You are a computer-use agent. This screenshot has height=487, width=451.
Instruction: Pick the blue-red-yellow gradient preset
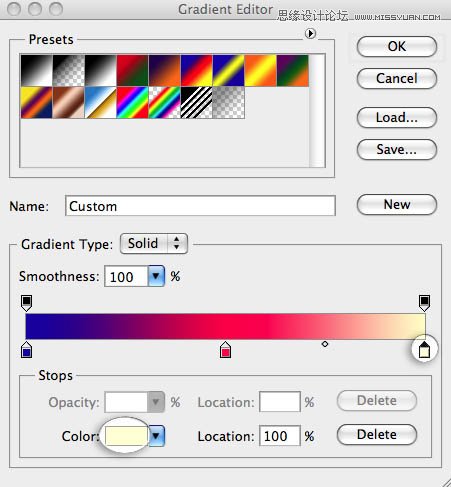[x=197, y=71]
